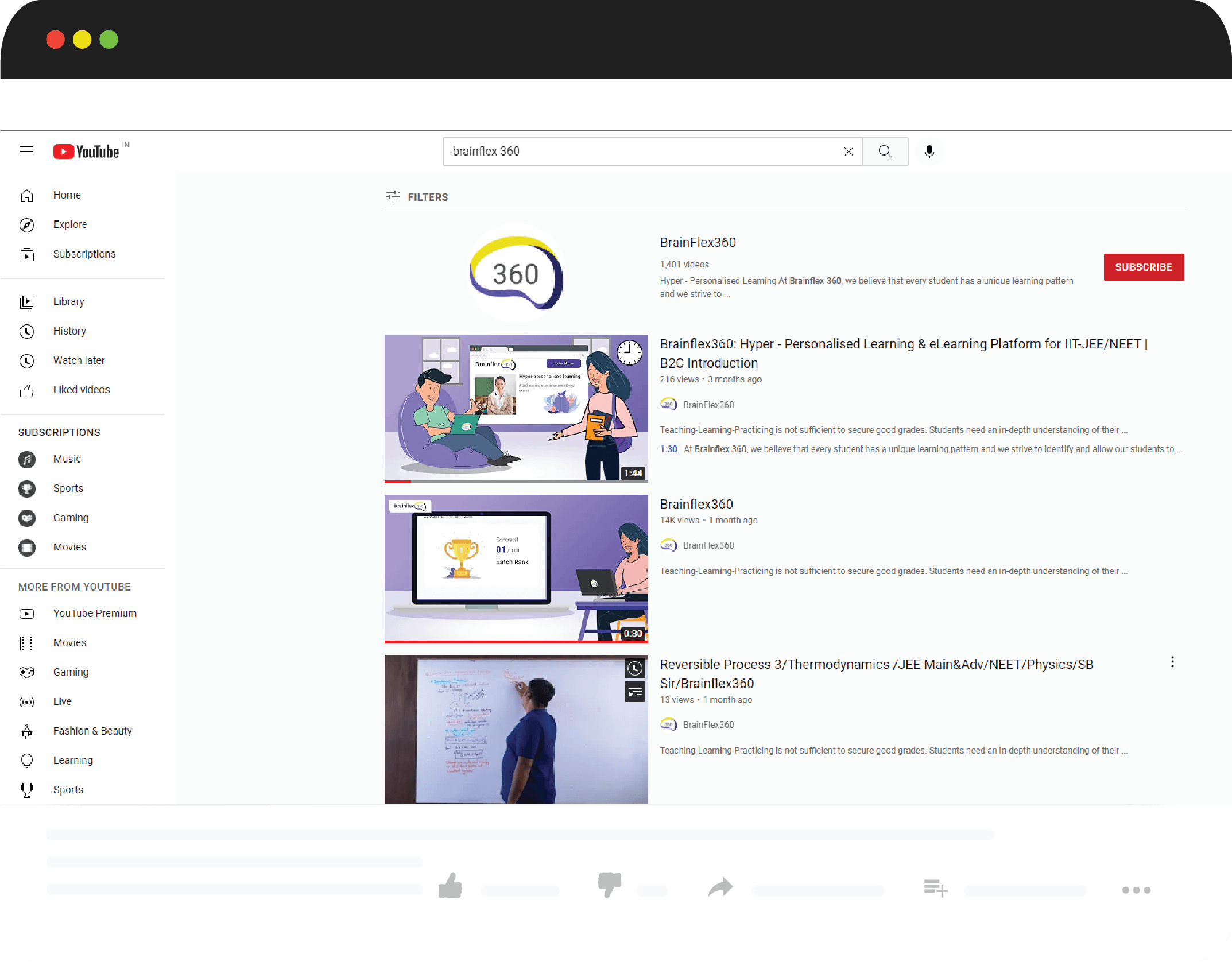Open the Brainflex360 14K views video title

[696, 504]
